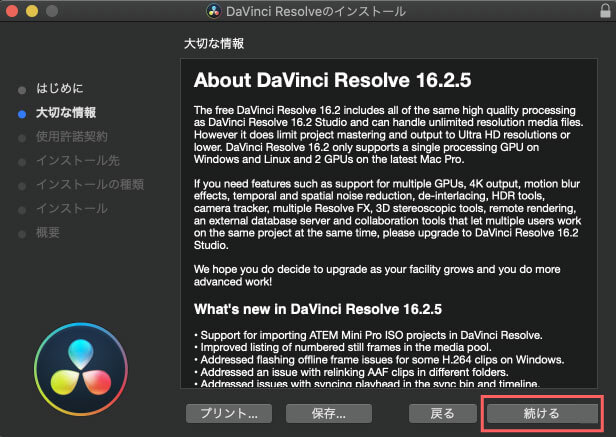The image size is (616, 437).
Task: Click the large DaVinci Resolve logo
Action: pos(81,369)
